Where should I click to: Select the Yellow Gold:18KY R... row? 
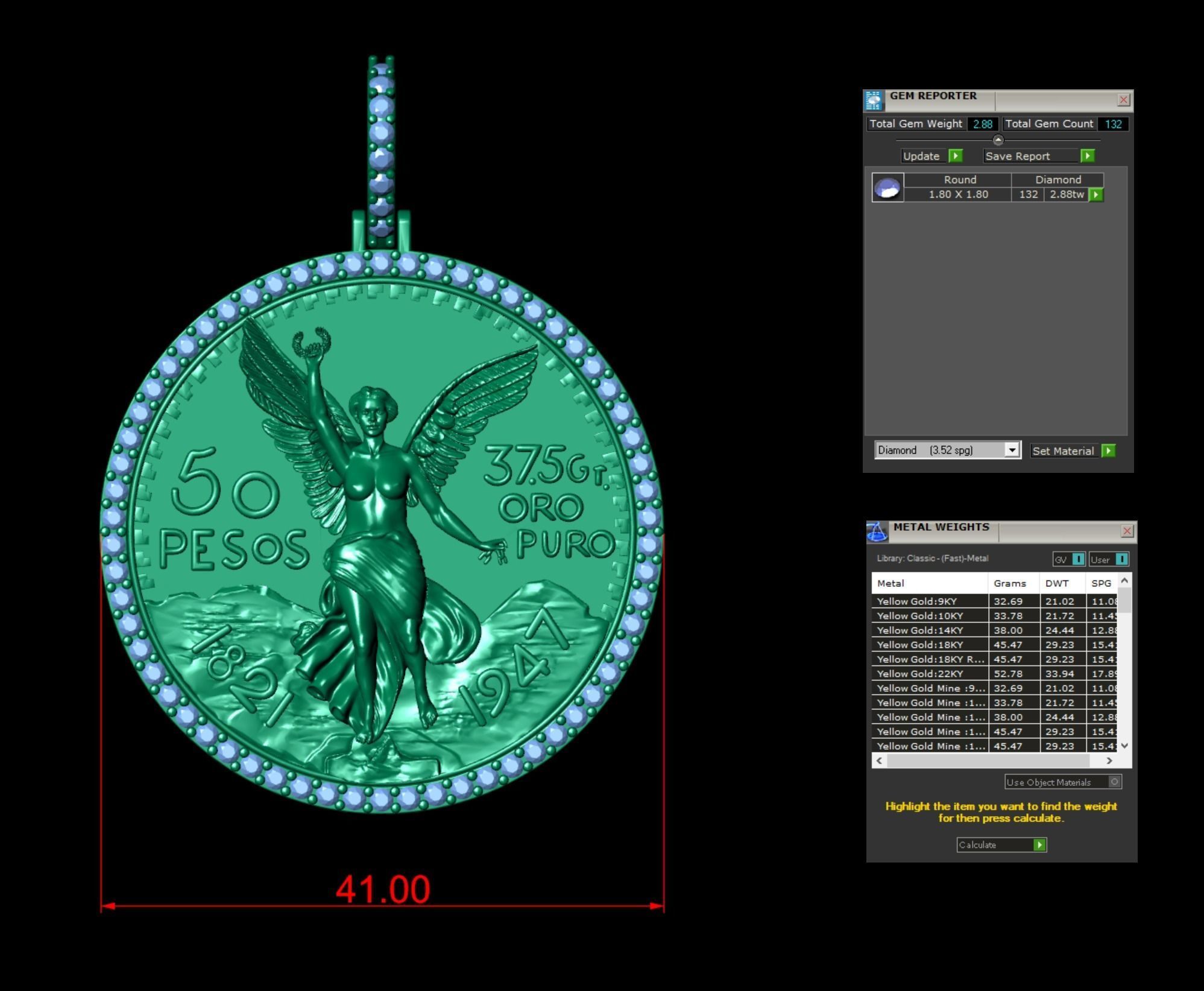coord(995,659)
